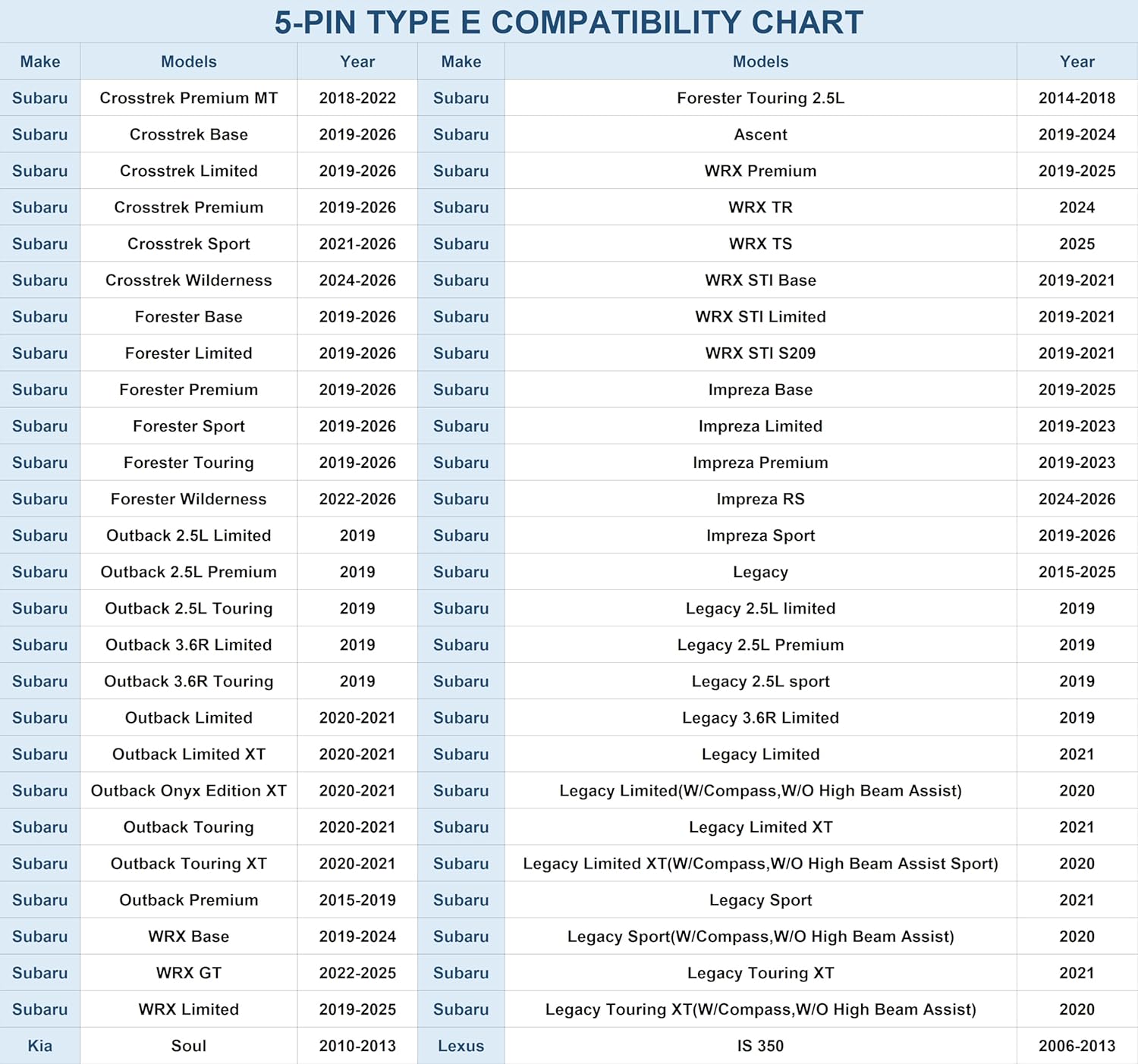1138x1064 pixels.
Task: Select the "Legacy 3.6R Limited" model cell
Action: pos(761,717)
